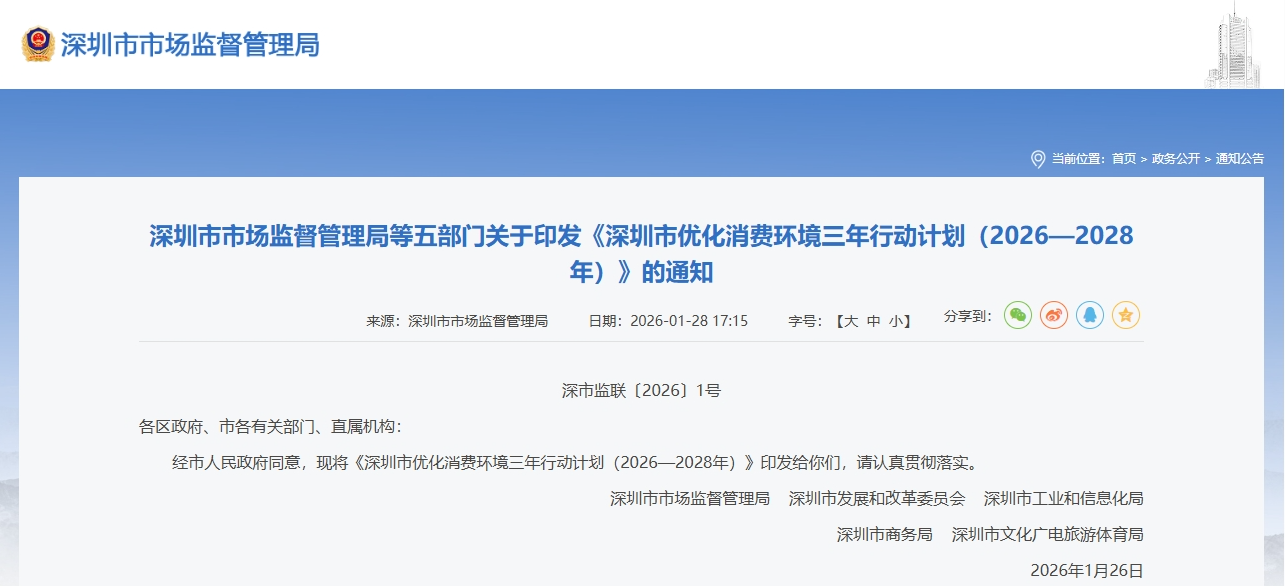Share article via QQ penguin icon
The width and height of the screenshot is (1285, 586).
click(1089, 316)
